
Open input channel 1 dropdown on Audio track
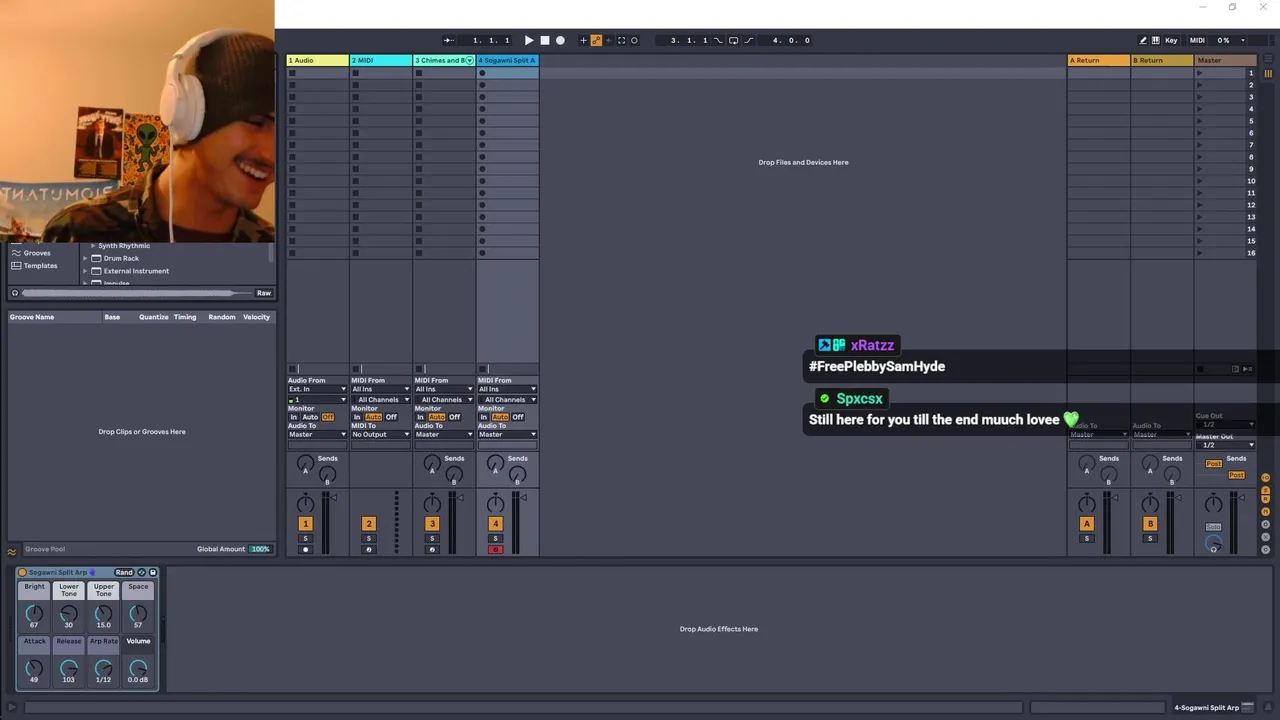317,399
